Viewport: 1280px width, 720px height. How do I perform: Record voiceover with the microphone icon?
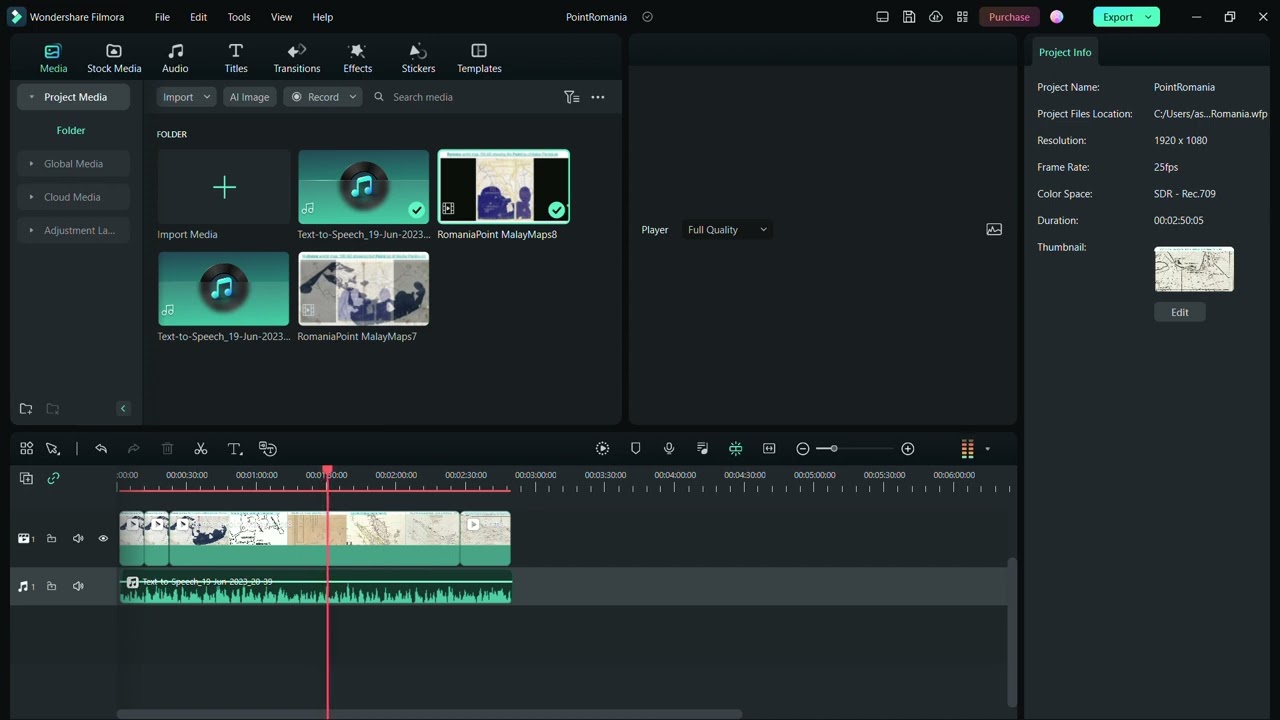[669, 449]
